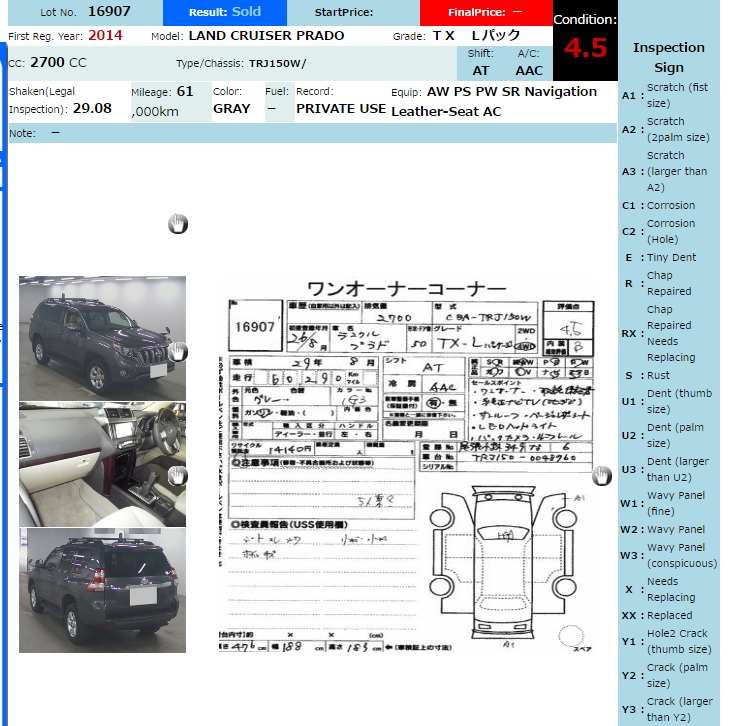Click the U1 Dent thumb size entry
754x726 pixels.
(668, 401)
